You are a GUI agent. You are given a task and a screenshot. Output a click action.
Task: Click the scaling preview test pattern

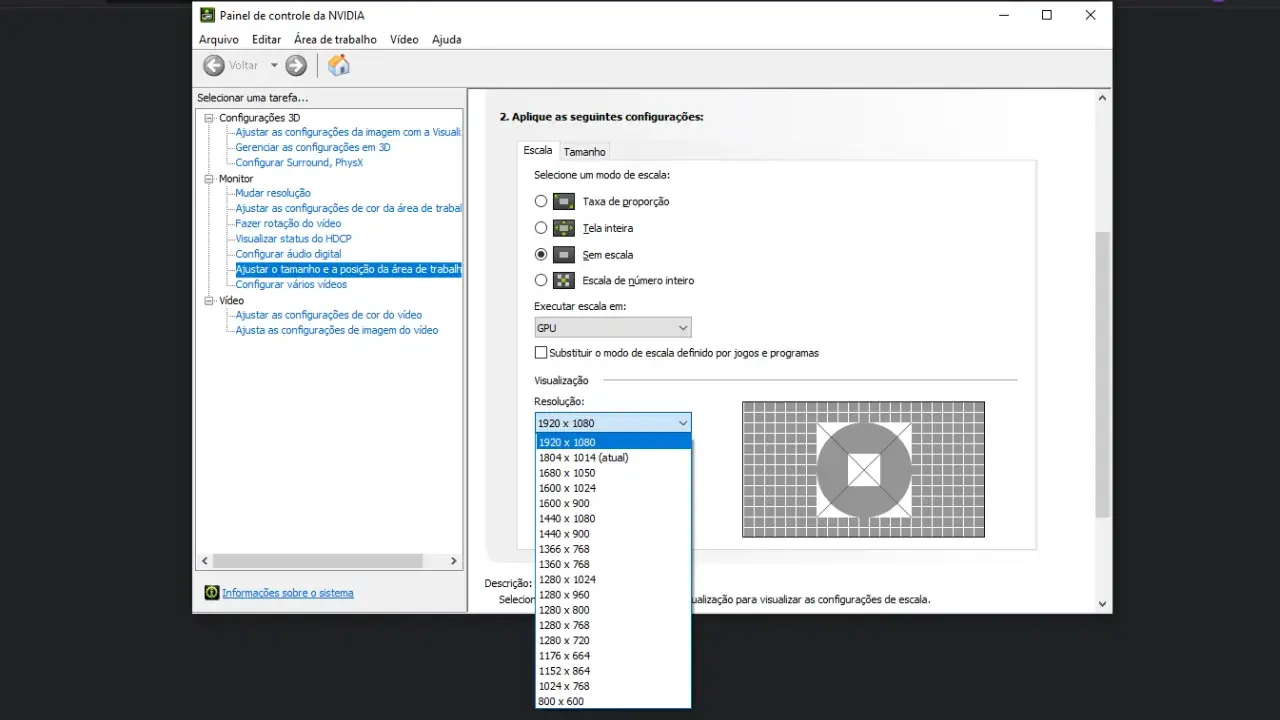(863, 469)
